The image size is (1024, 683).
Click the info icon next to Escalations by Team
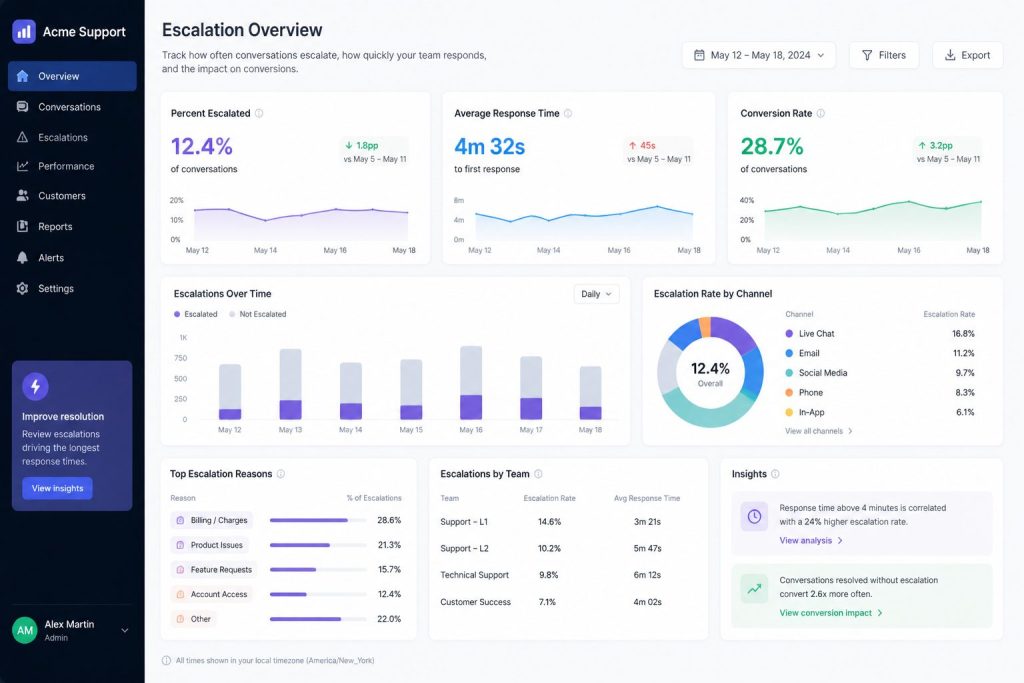pyautogui.click(x=538, y=474)
